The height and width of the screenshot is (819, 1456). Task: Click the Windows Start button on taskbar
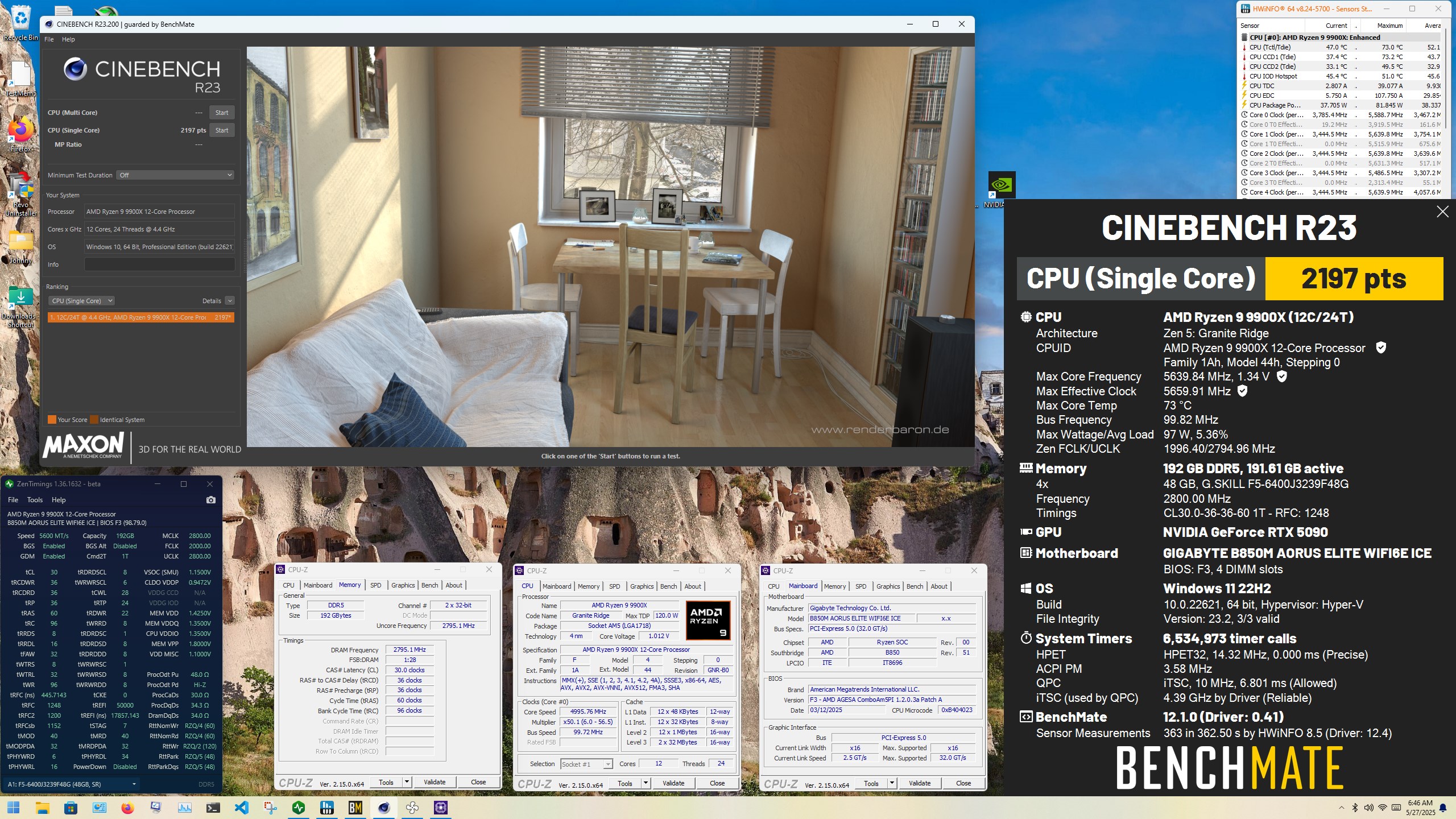14,808
